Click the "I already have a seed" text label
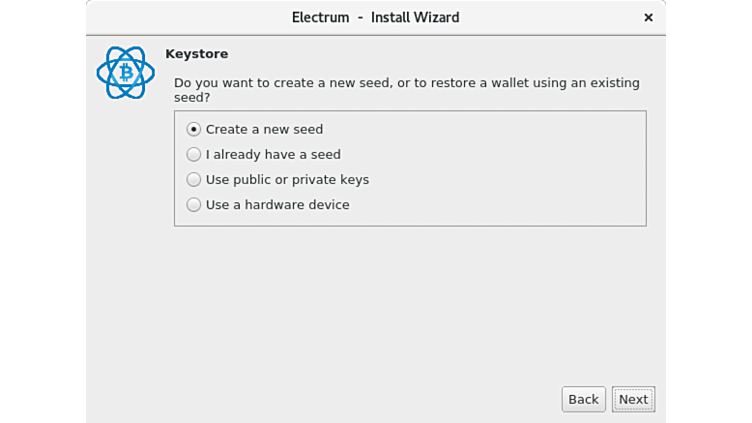Image resolution: width=752 pixels, height=423 pixels. 273,154
